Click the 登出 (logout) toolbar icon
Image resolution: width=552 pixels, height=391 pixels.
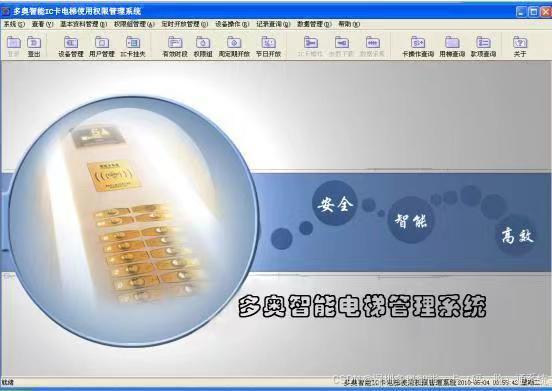pos(34,46)
